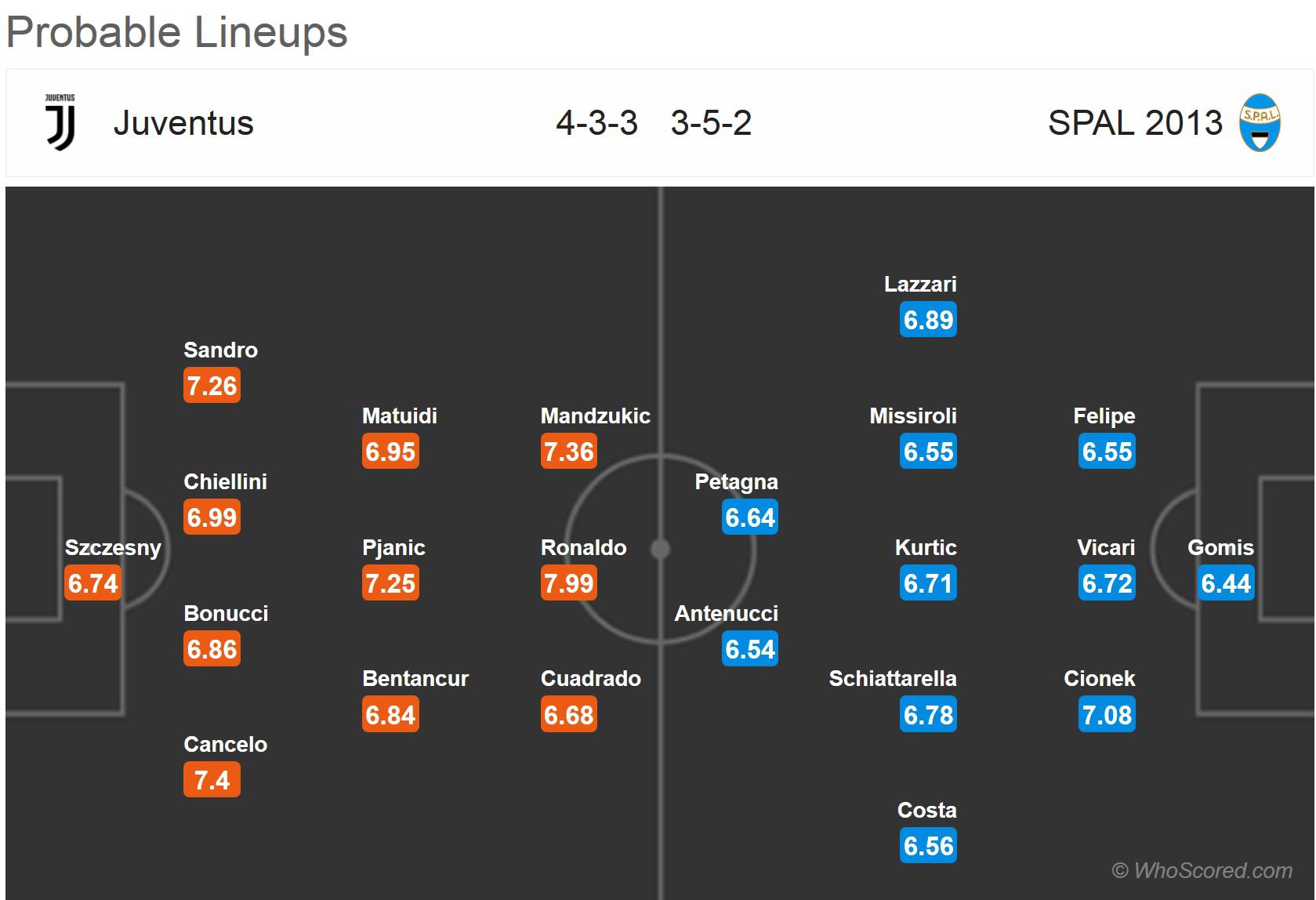The image size is (1316, 900).
Task: Select Costa's 6.56 rating badge
Action: [x=928, y=846]
